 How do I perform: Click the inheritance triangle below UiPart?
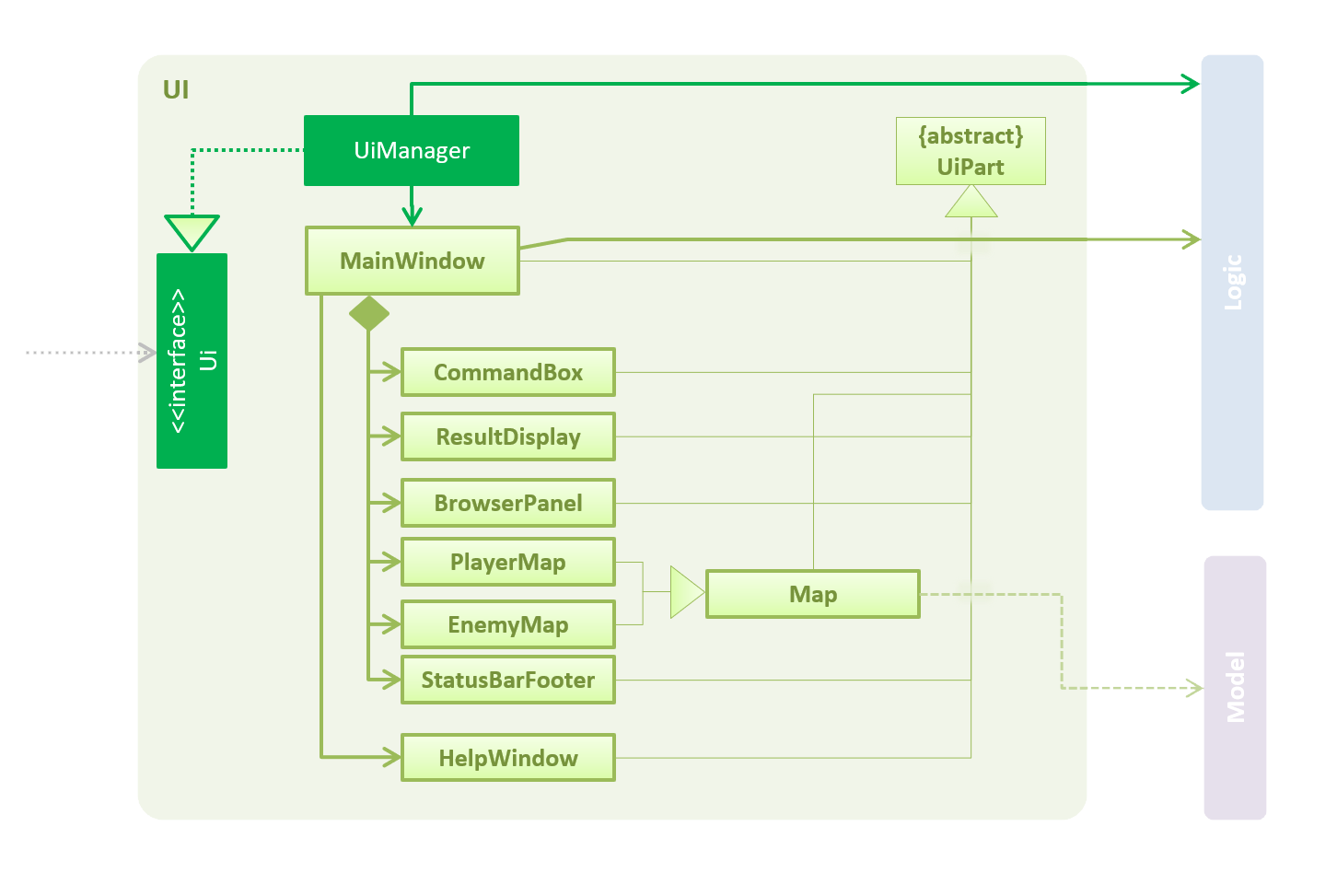point(971,201)
